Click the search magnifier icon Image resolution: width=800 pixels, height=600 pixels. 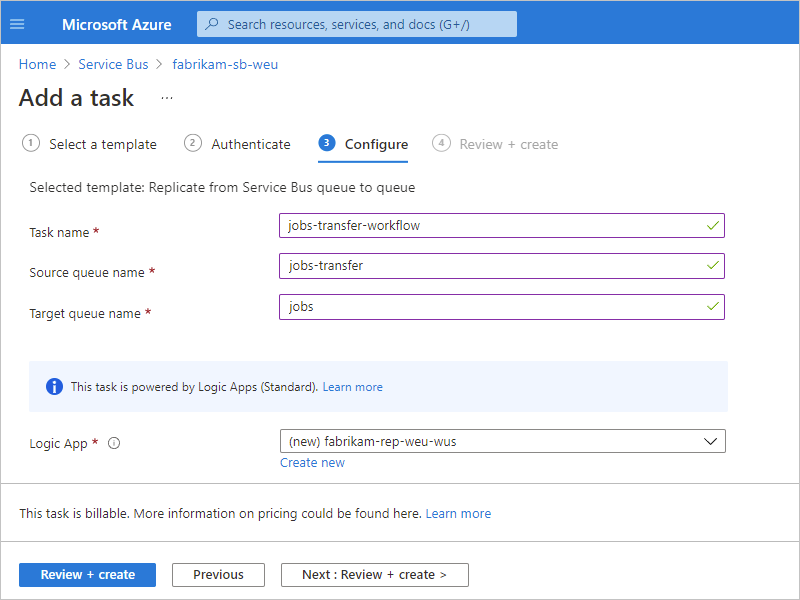click(x=211, y=24)
